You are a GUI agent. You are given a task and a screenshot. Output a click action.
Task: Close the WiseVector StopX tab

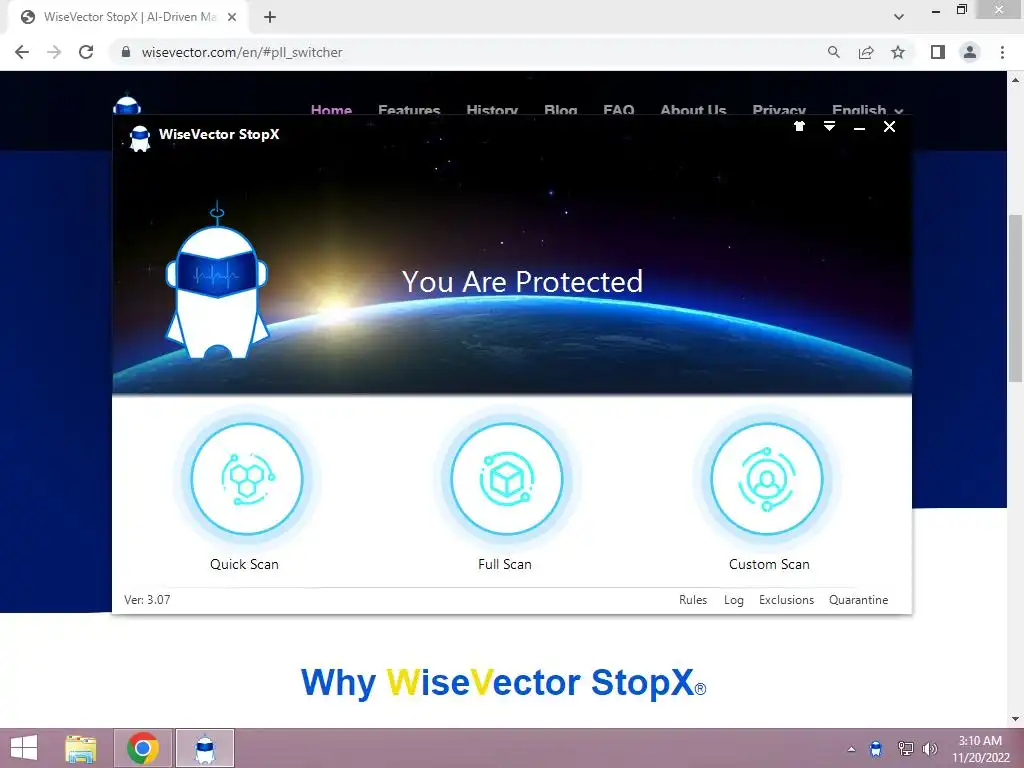pos(232,17)
